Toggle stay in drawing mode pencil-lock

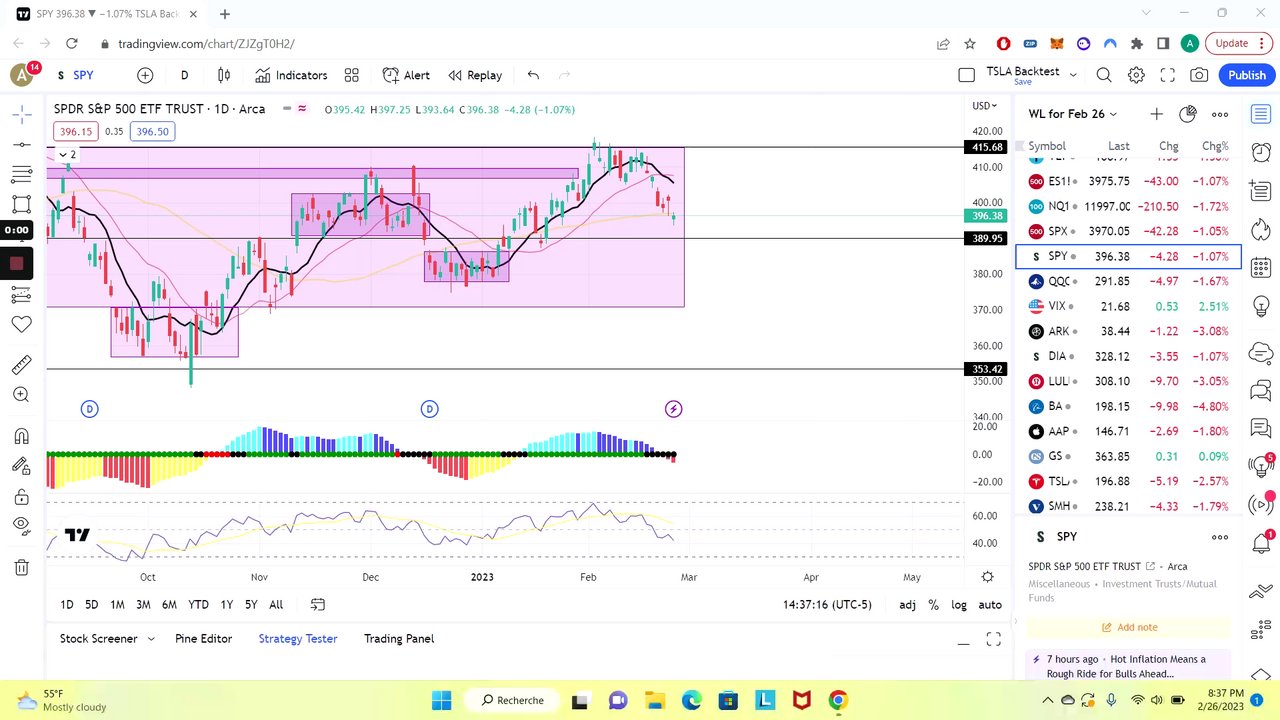click(21, 466)
